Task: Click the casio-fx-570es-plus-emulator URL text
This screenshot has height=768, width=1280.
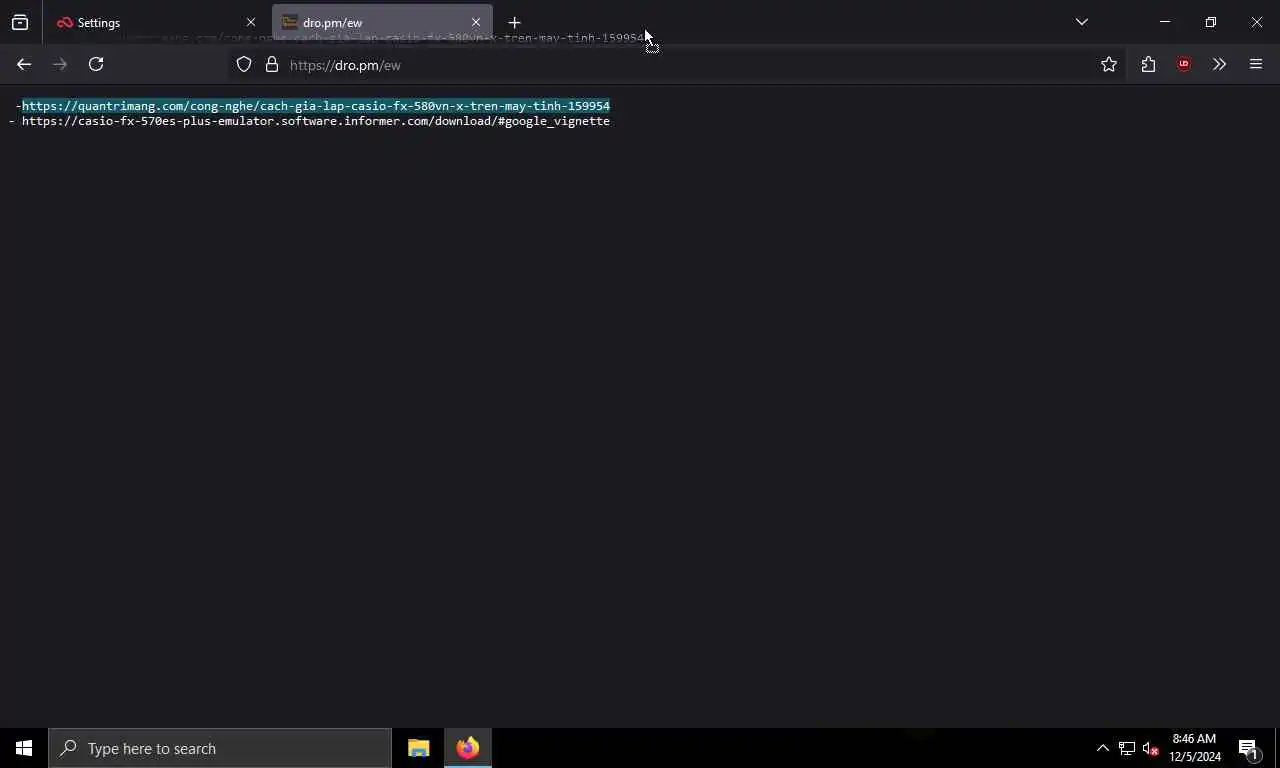Action: click(x=316, y=121)
